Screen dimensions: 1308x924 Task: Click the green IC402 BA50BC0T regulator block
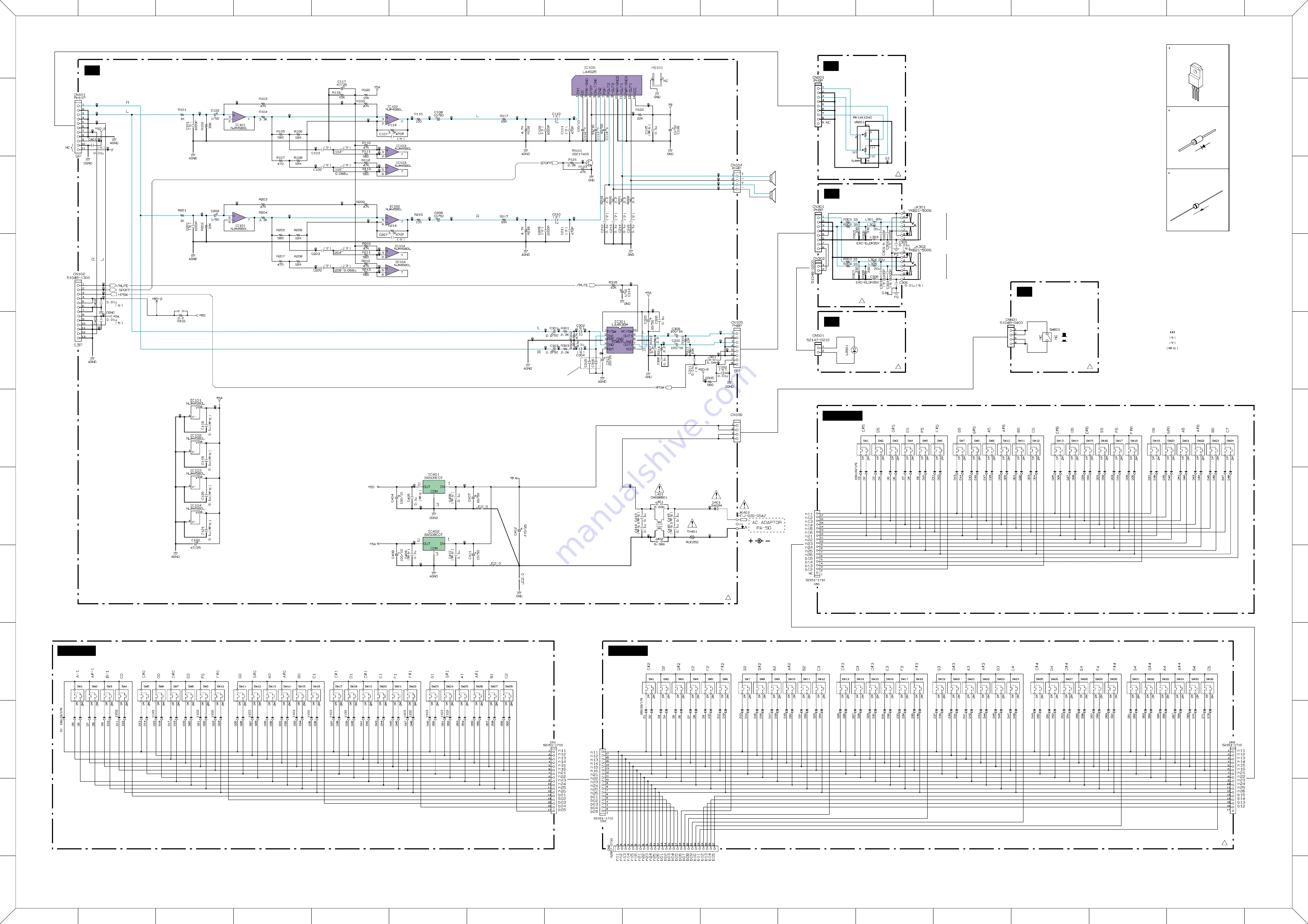point(433,544)
